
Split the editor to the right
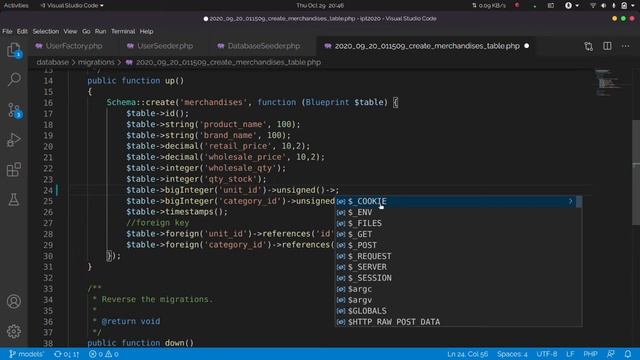[x=607, y=46]
